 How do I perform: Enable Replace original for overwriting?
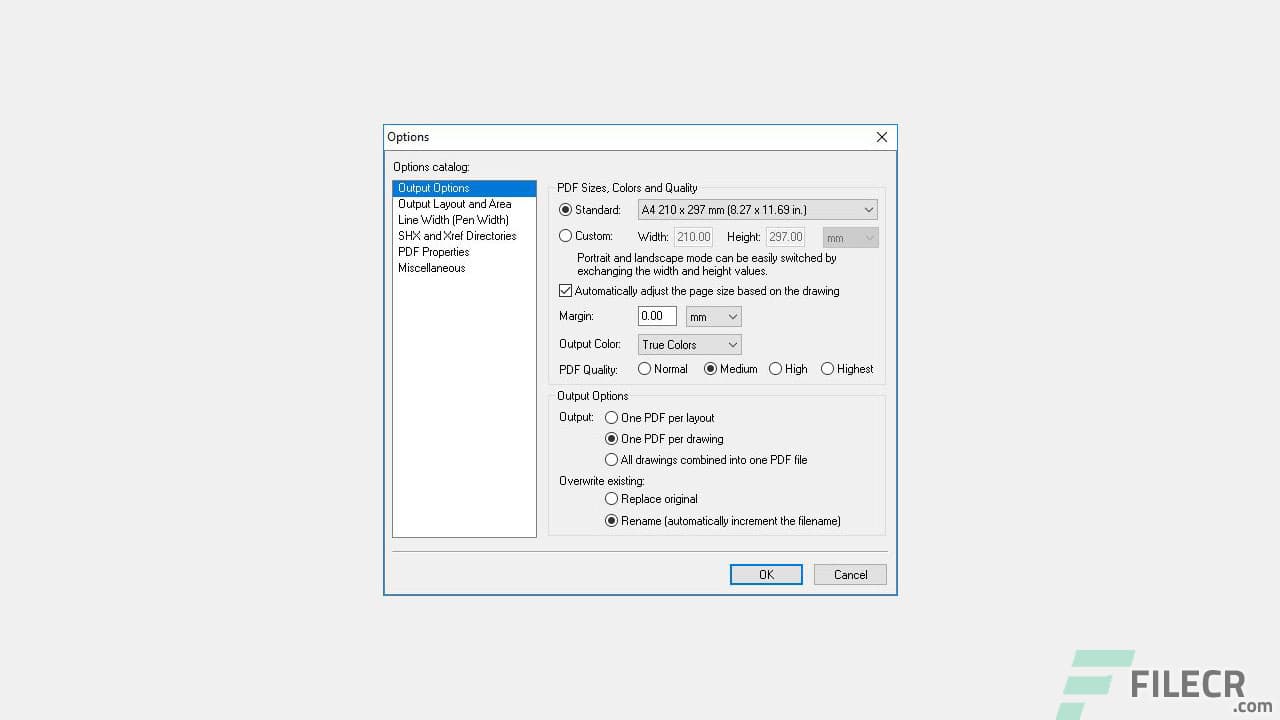coord(611,499)
